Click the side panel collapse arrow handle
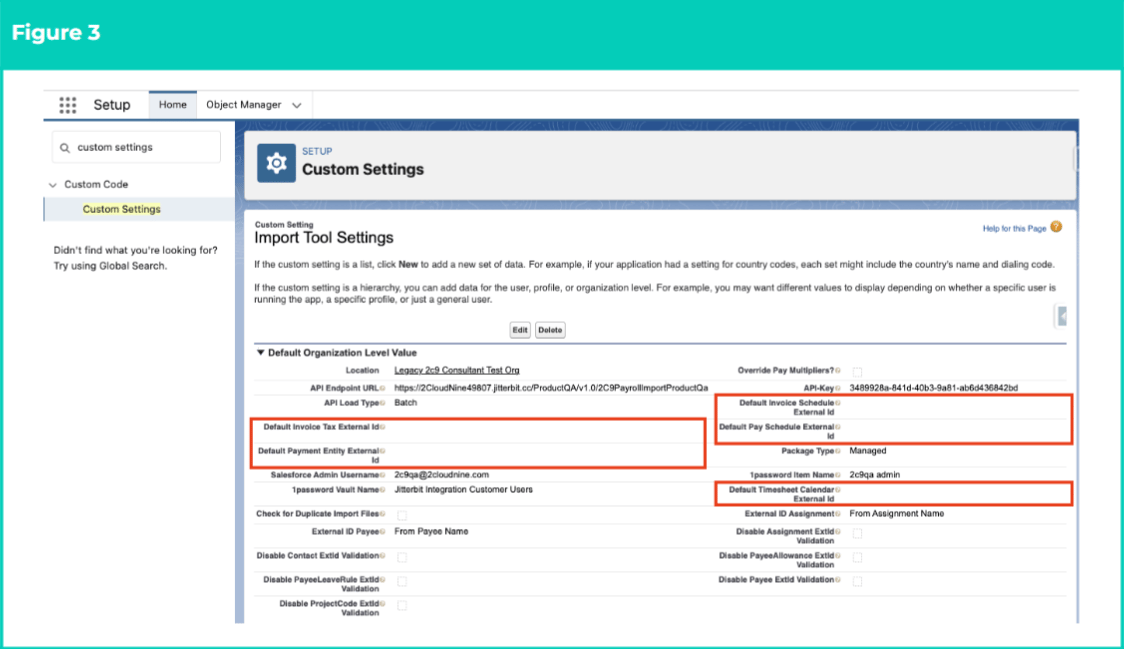 [x=1062, y=316]
